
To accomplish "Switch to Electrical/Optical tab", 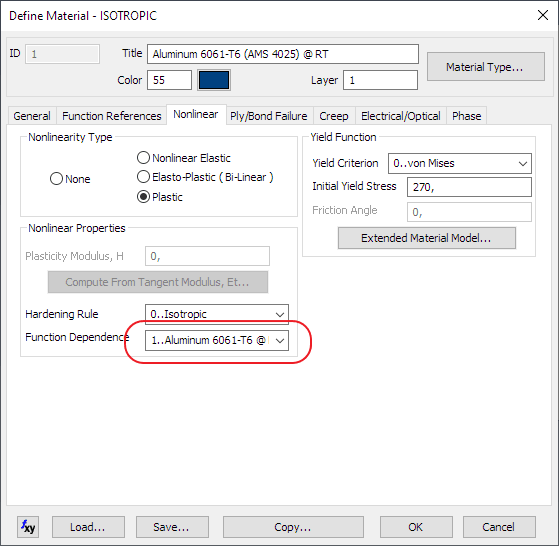I will click(401, 116).
